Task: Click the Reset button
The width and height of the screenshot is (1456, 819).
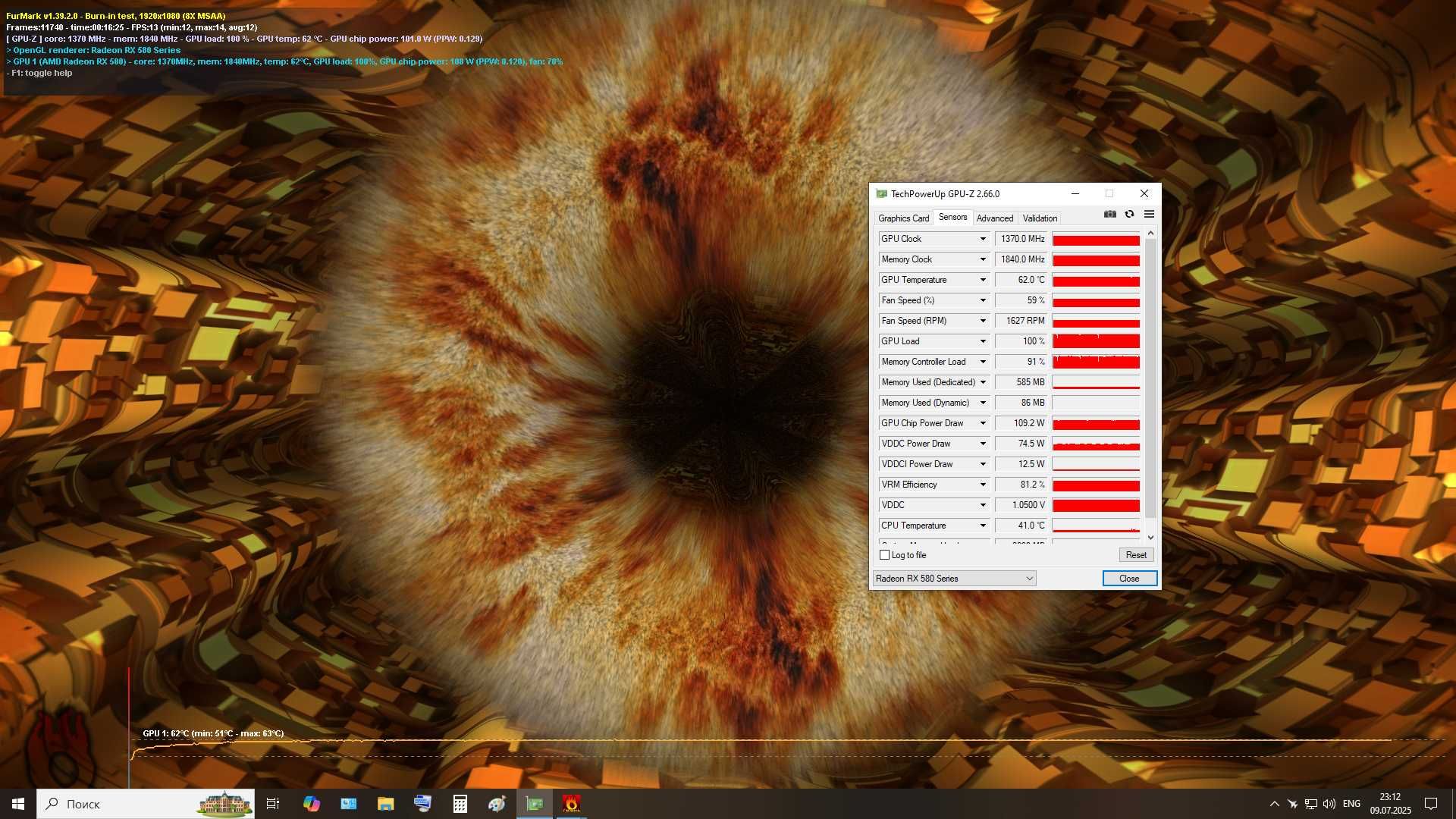Action: [x=1136, y=555]
